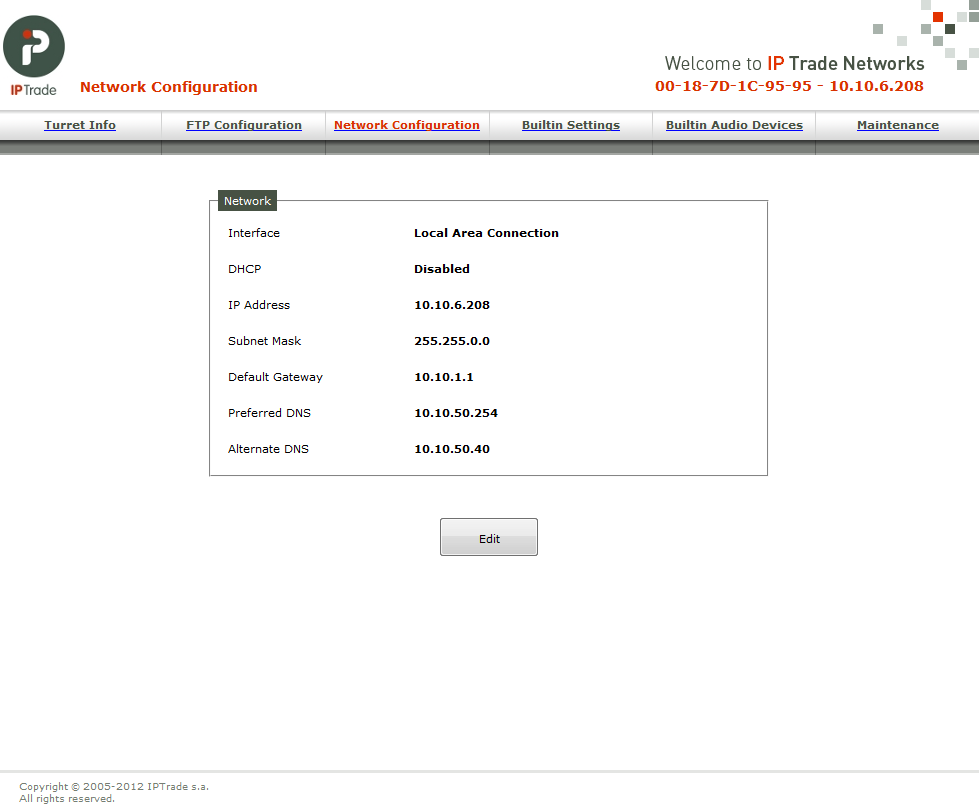Select the Network Configuration tab
The width and height of the screenshot is (979, 807).
click(x=406, y=125)
